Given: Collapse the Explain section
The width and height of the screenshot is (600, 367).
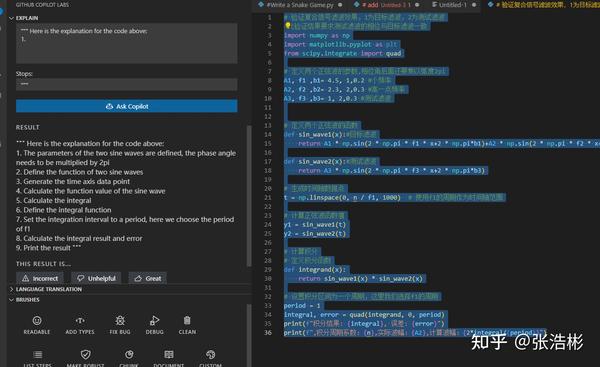Looking at the screenshot, I should (11, 18).
